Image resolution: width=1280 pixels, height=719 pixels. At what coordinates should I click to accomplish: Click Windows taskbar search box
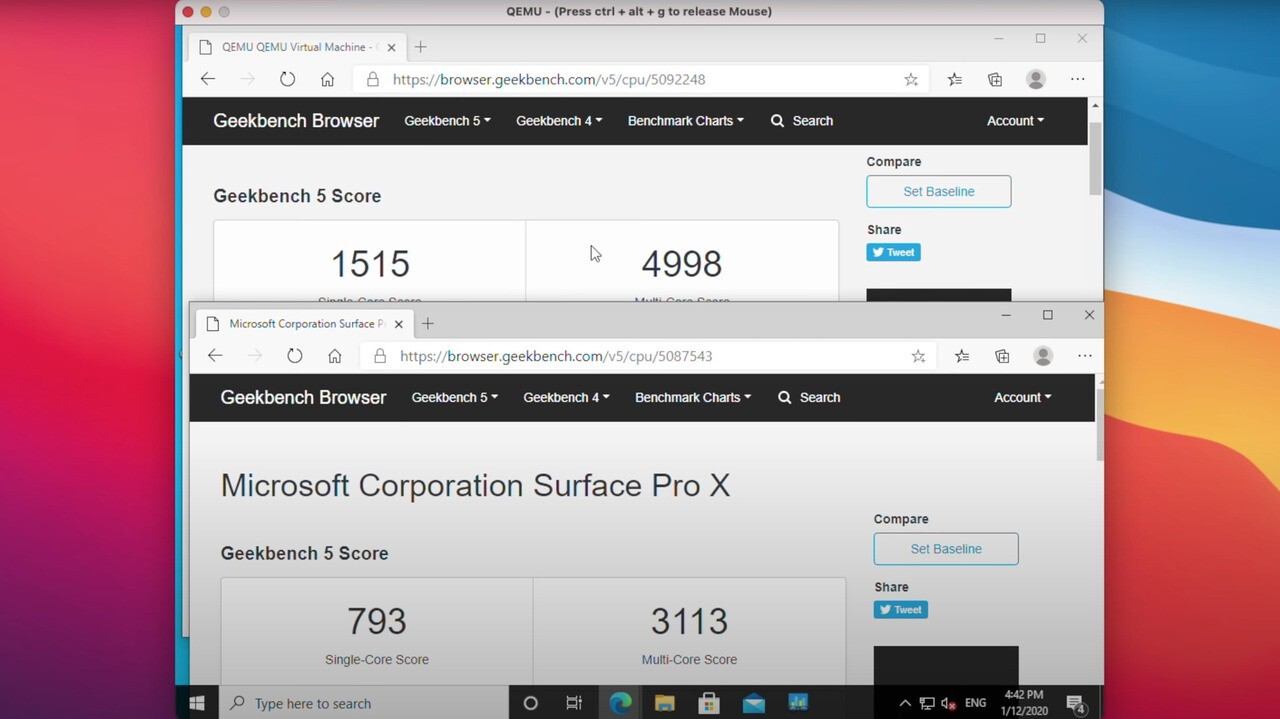[x=365, y=703]
